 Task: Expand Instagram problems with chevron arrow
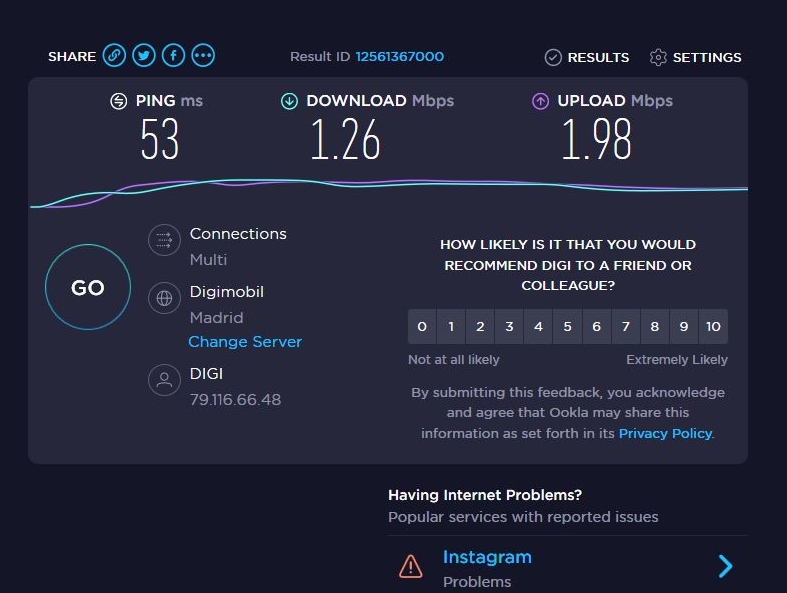(726, 567)
